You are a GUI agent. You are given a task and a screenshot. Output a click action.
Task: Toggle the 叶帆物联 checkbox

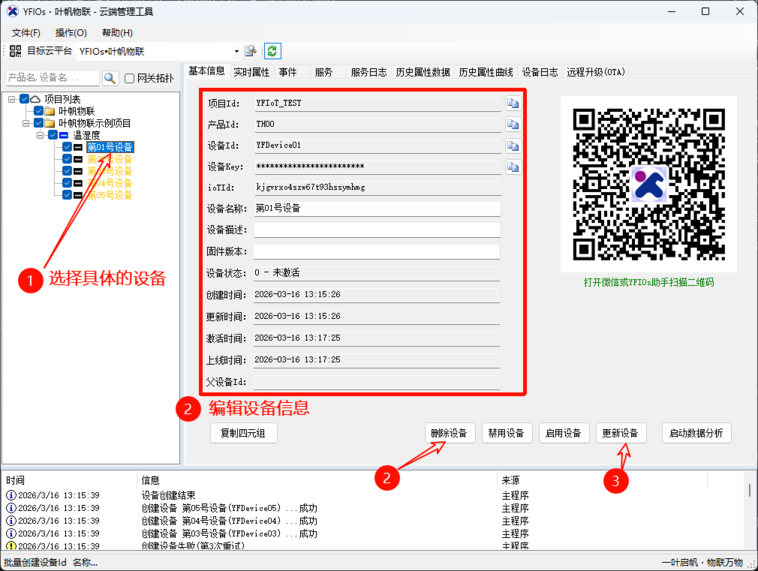pos(39,111)
